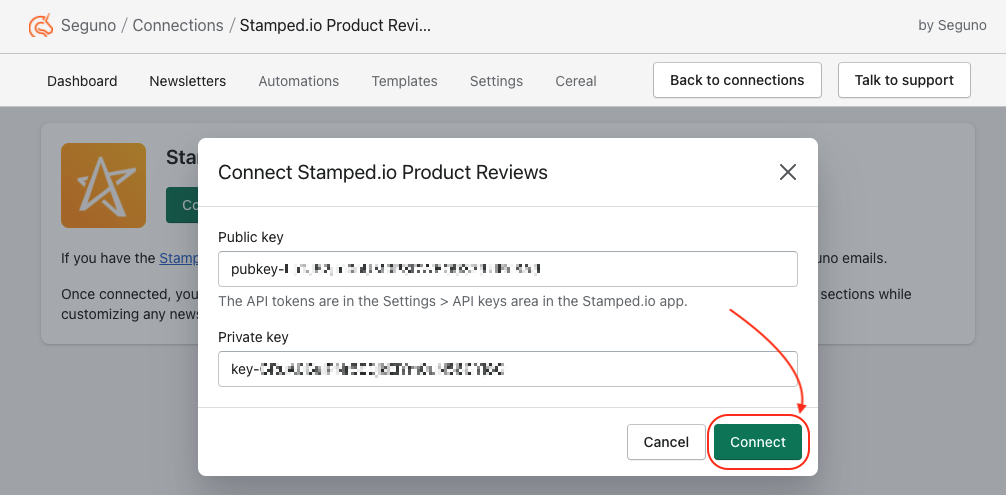Switch to the Automations tab
Viewport: 1006px width, 495px height.
(x=298, y=81)
